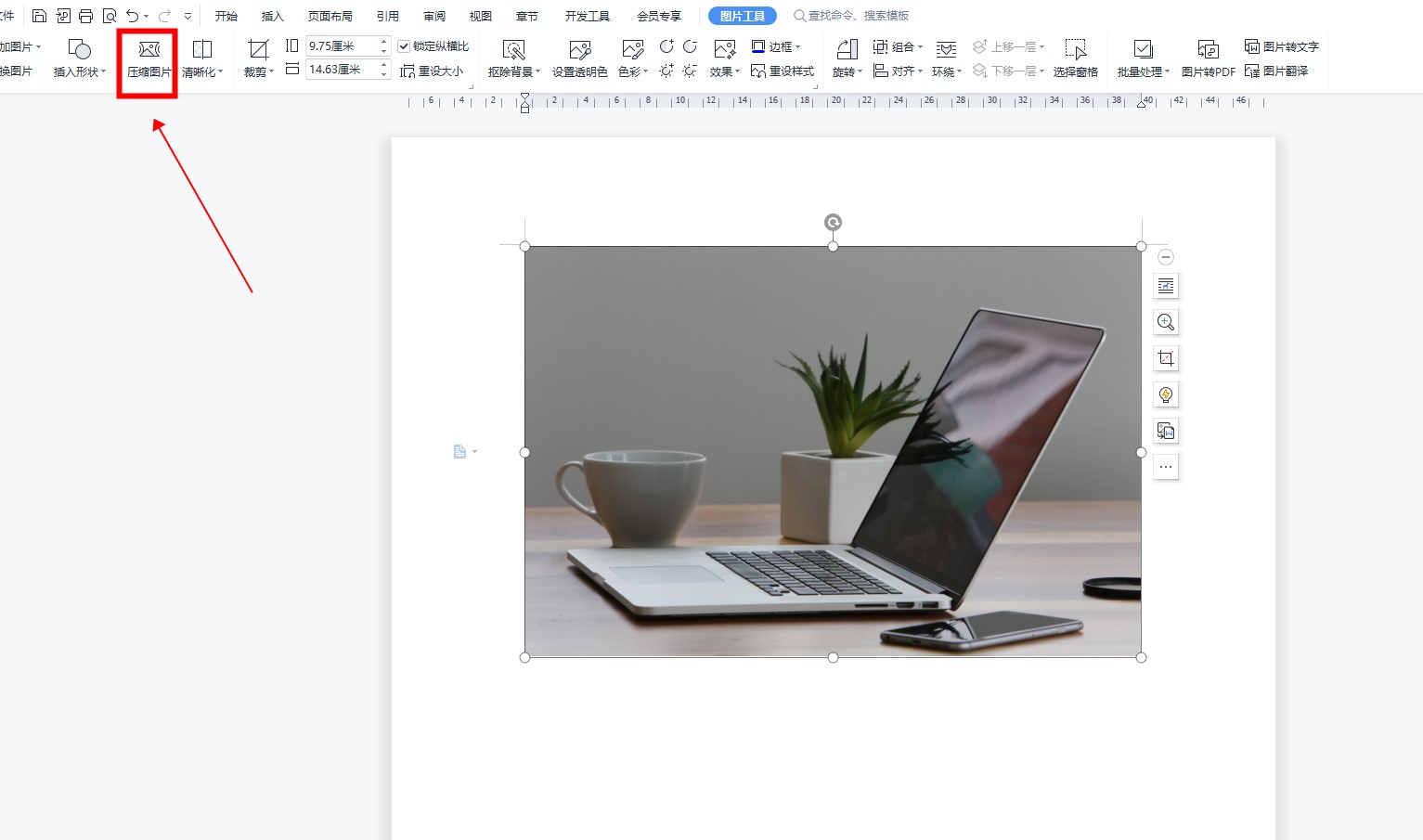This screenshot has height=840, width=1423.
Task: Expand the 批量处理 batch processing dropdown
Action: point(1143,58)
